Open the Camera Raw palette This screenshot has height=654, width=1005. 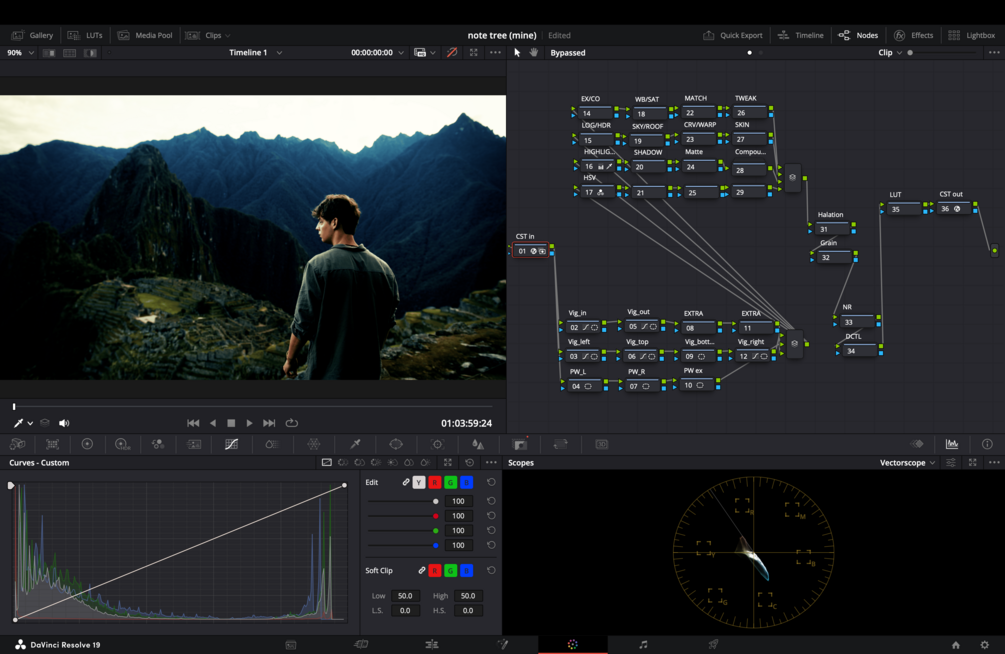pos(17,444)
